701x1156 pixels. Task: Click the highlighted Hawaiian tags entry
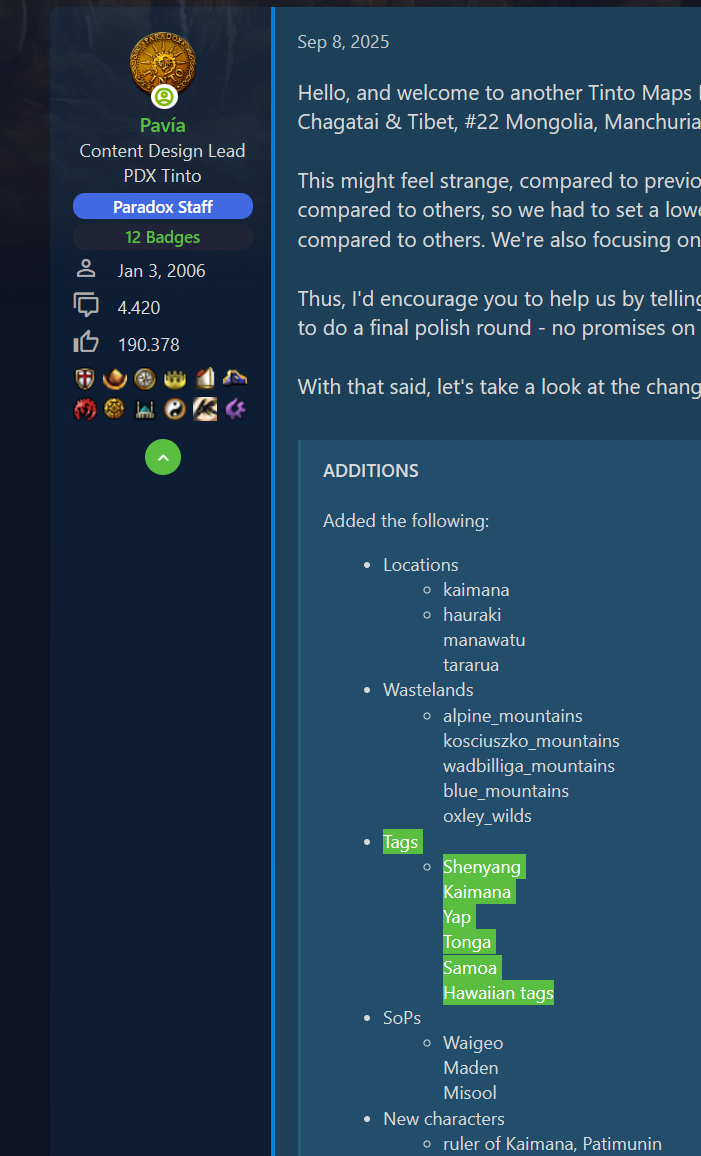tap(498, 993)
